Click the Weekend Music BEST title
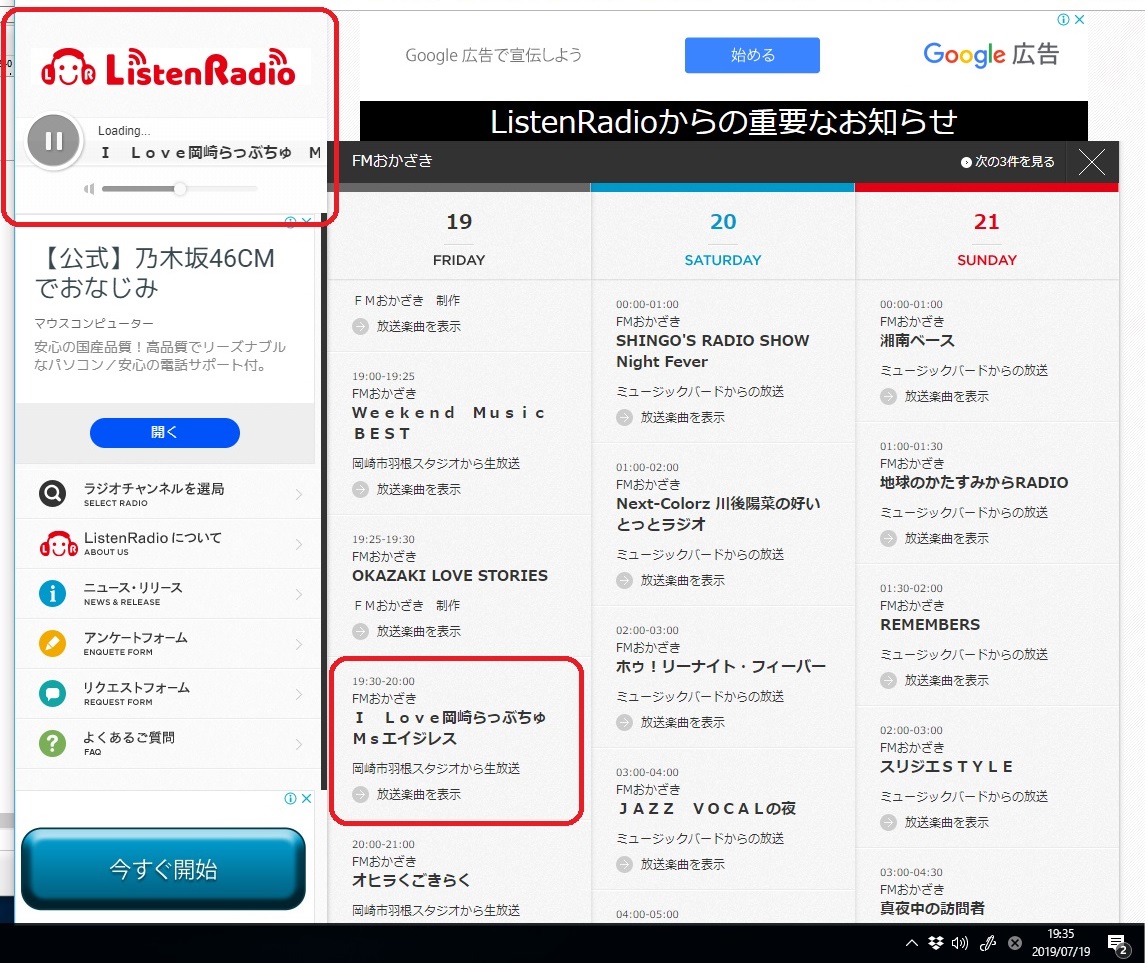 pyautogui.click(x=449, y=423)
